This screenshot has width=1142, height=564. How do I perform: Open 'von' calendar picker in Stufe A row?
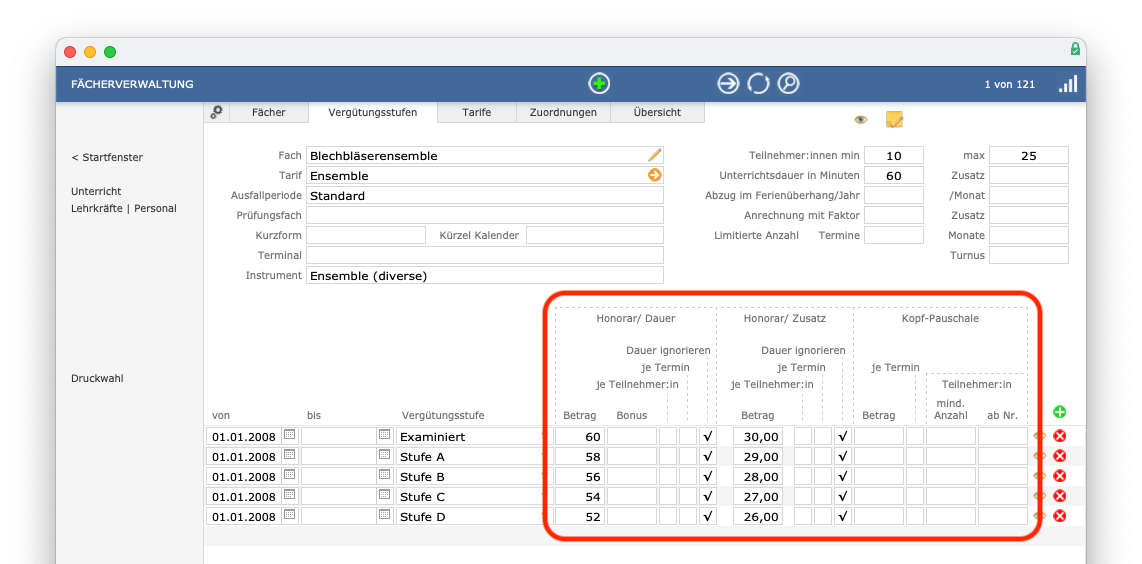click(290, 455)
